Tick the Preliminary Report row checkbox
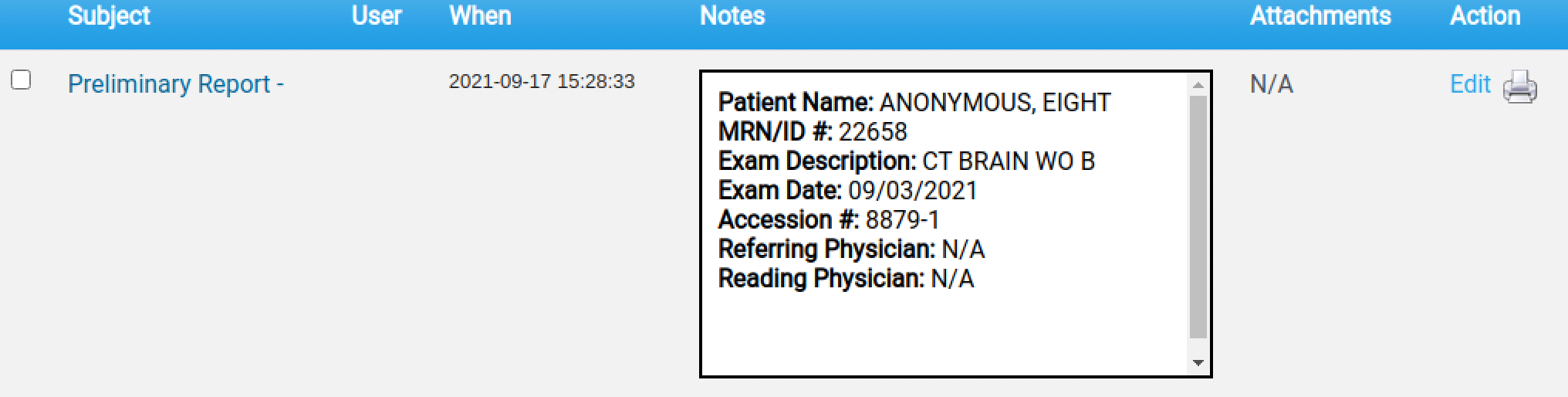The image size is (1568, 397). 22,80
